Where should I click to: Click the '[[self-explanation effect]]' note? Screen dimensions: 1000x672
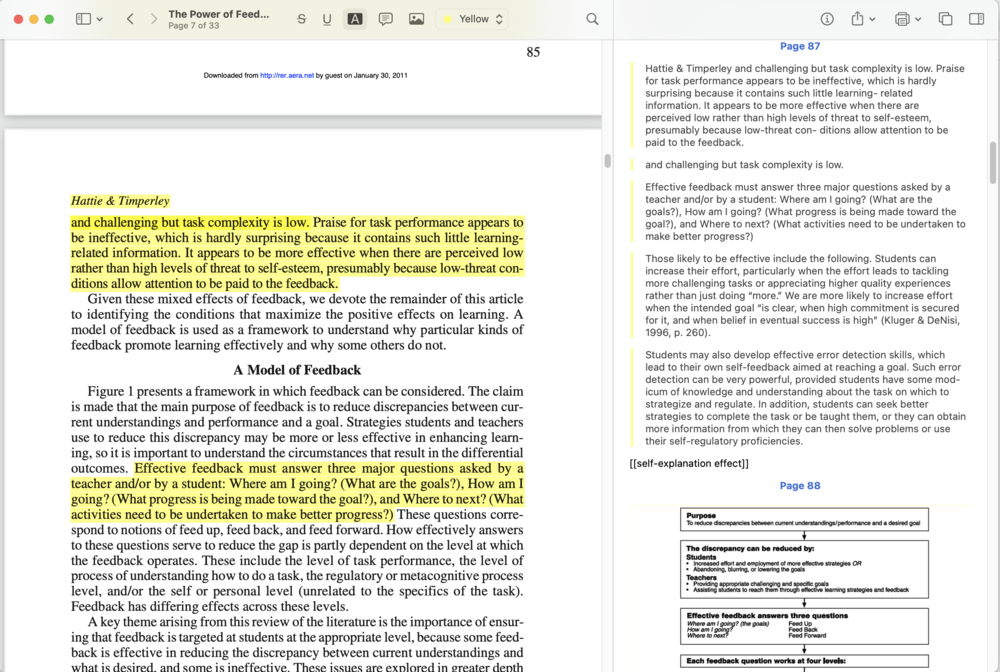coord(689,464)
